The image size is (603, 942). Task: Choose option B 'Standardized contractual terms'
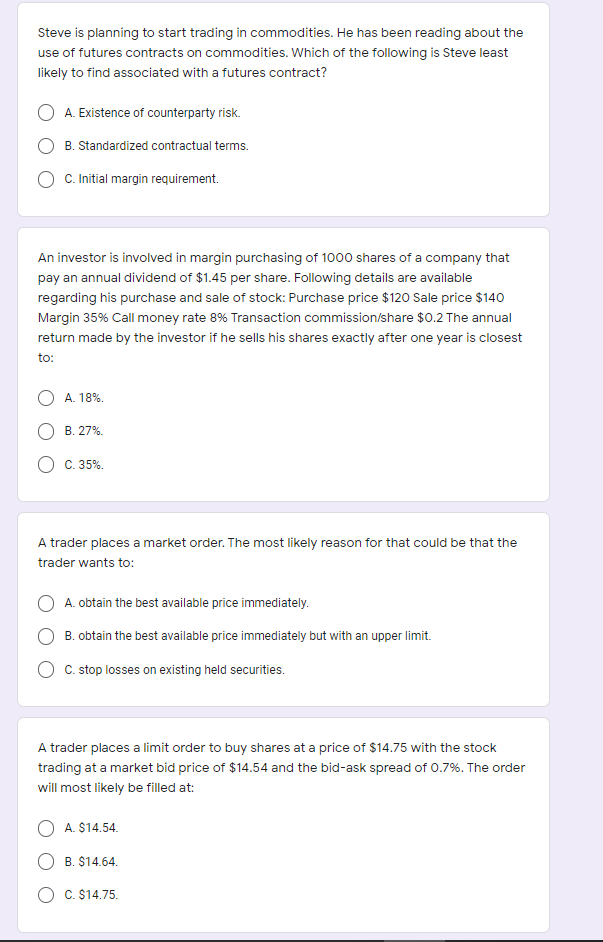pos(46,146)
